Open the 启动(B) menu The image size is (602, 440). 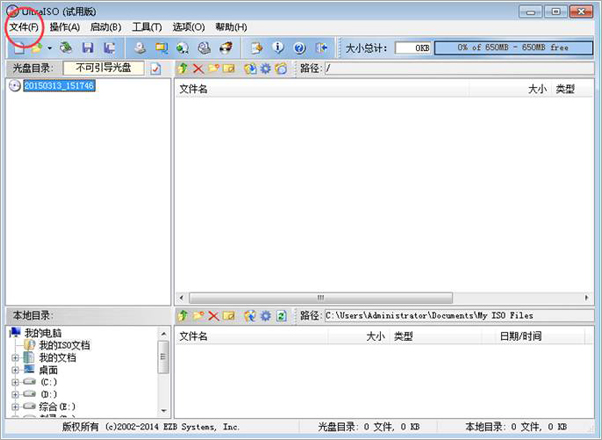[x=106, y=27]
